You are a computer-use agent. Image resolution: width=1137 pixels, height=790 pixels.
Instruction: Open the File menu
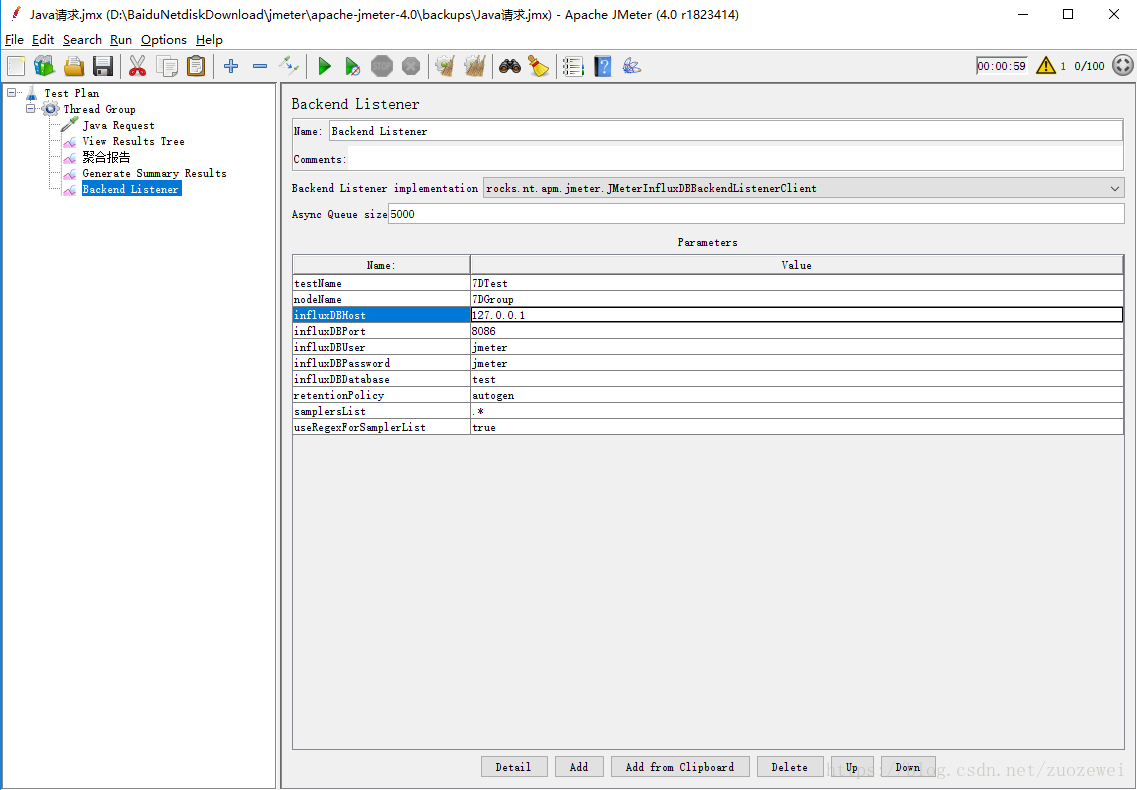point(15,40)
